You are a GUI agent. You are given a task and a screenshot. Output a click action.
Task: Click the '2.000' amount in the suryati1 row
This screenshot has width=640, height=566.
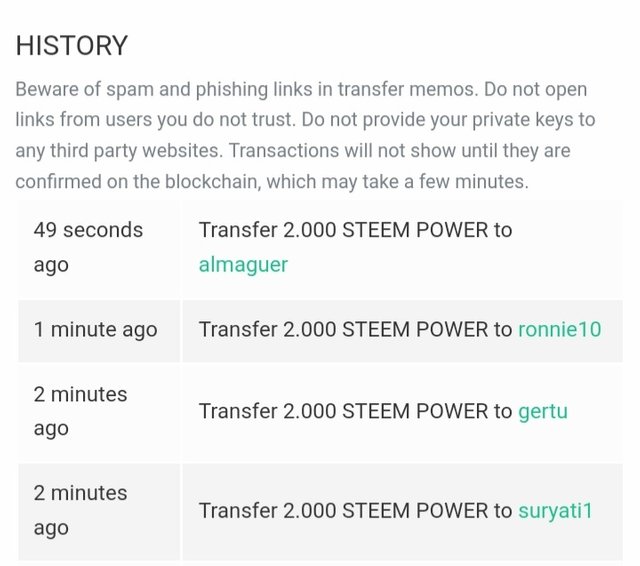click(309, 511)
